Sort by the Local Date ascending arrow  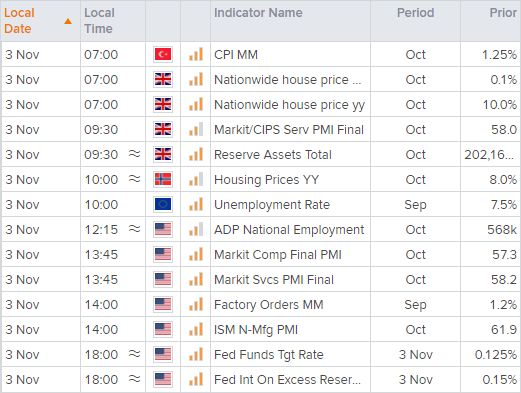(68, 21)
